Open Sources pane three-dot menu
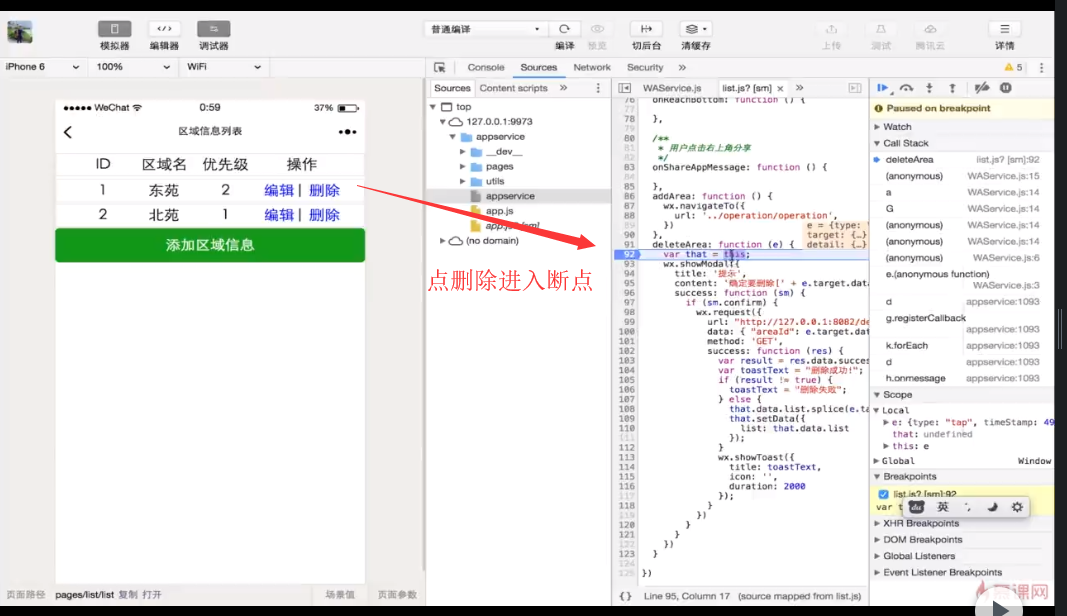The height and width of the screenshot is (616, 1067). pyautogui.click(x=598, y=88)
